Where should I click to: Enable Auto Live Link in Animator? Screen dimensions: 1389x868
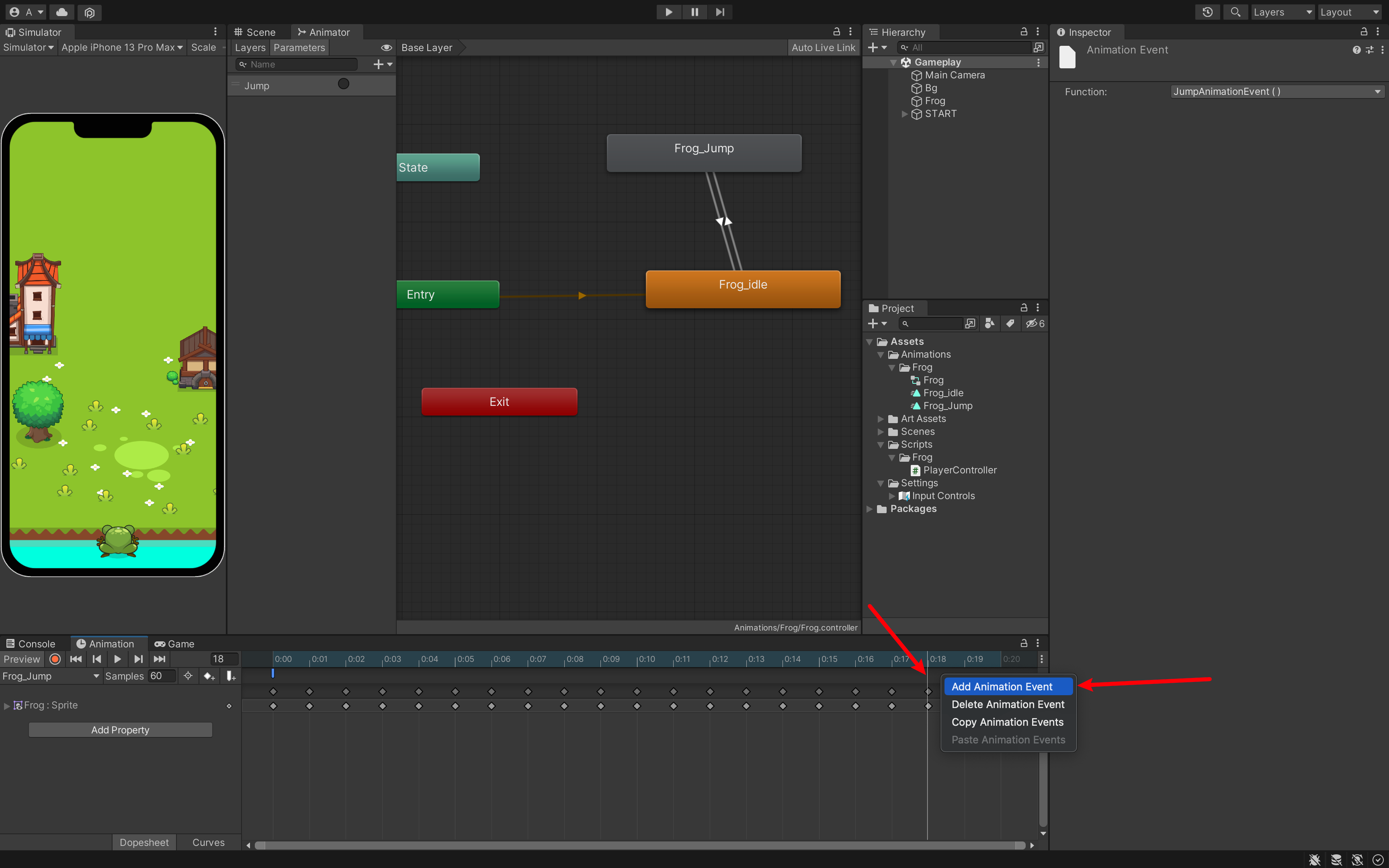(823, 48)
